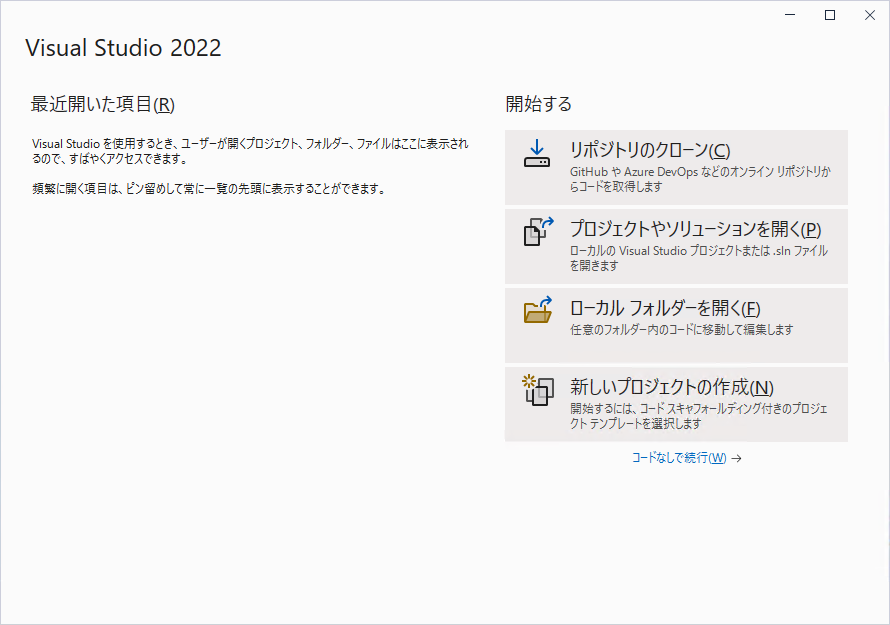Click 任意のフォルダー内のコードに移動して編集します text
The height and width of the screenshot is (625, 890).
pos(682,329)
